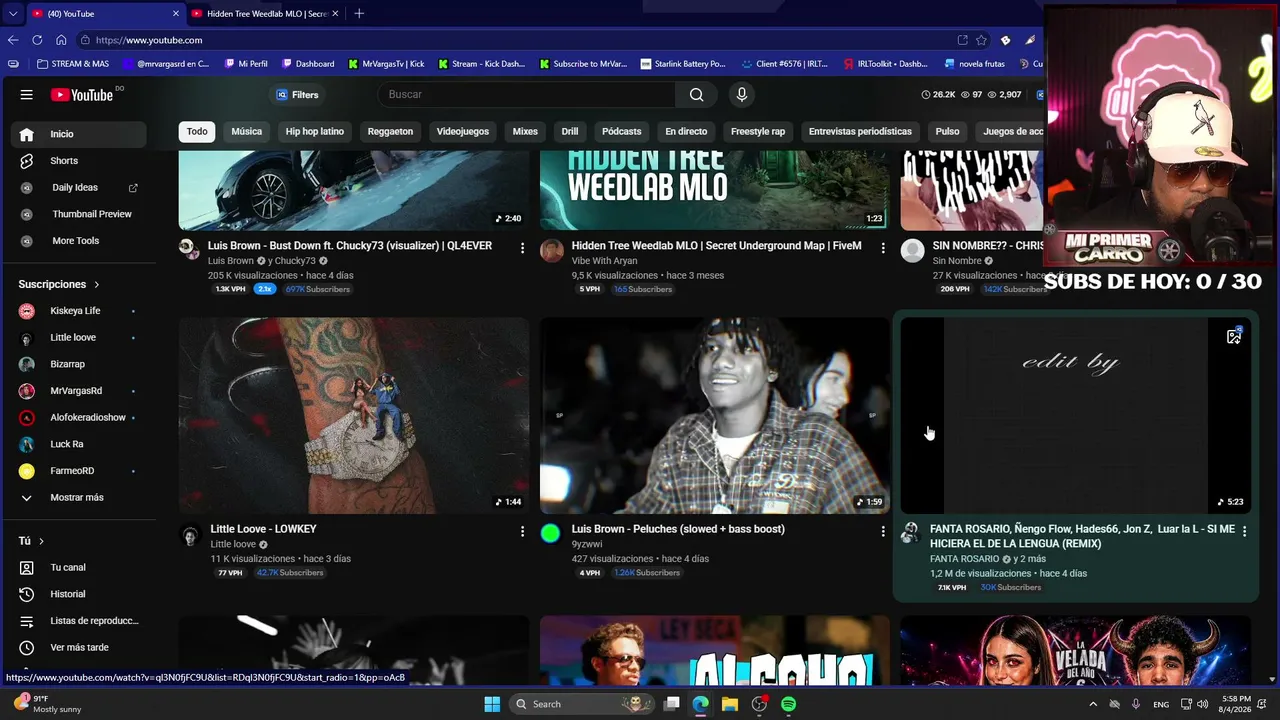This screenshot has height=720, width=1280.
Task: Select the Hip hop latino chip
Action: pos(315,132)
